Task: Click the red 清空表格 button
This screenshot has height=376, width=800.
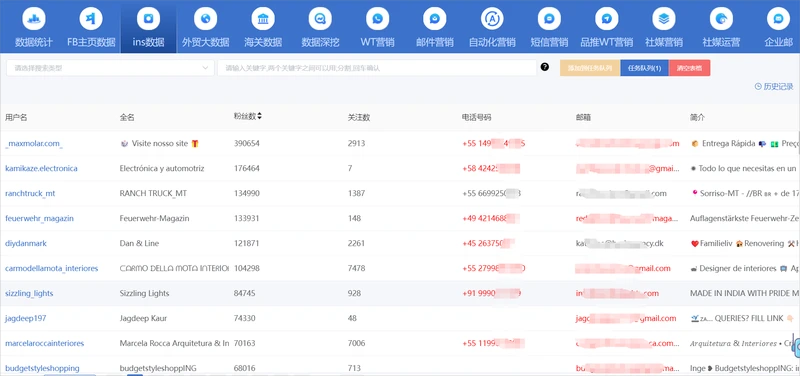Action: [x=689, y=68]
